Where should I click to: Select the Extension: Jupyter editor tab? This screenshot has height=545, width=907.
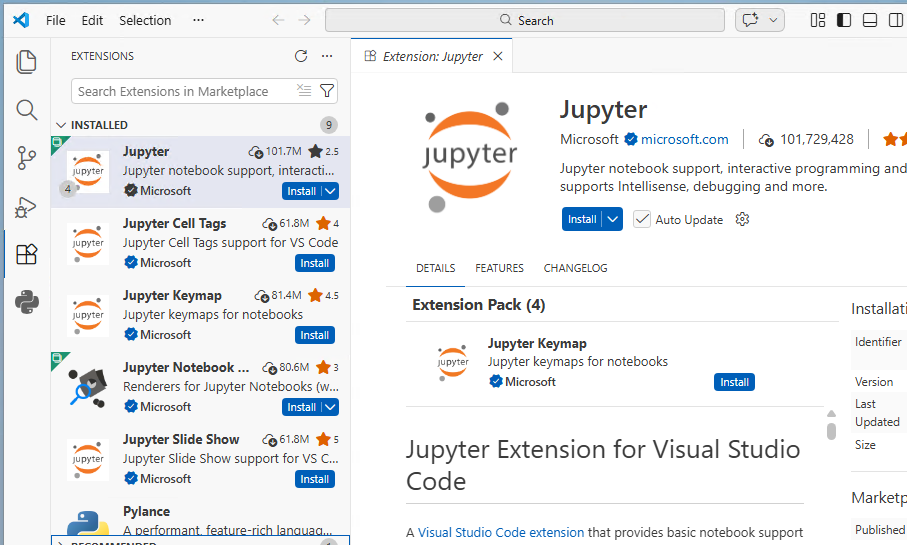point(432,56)
